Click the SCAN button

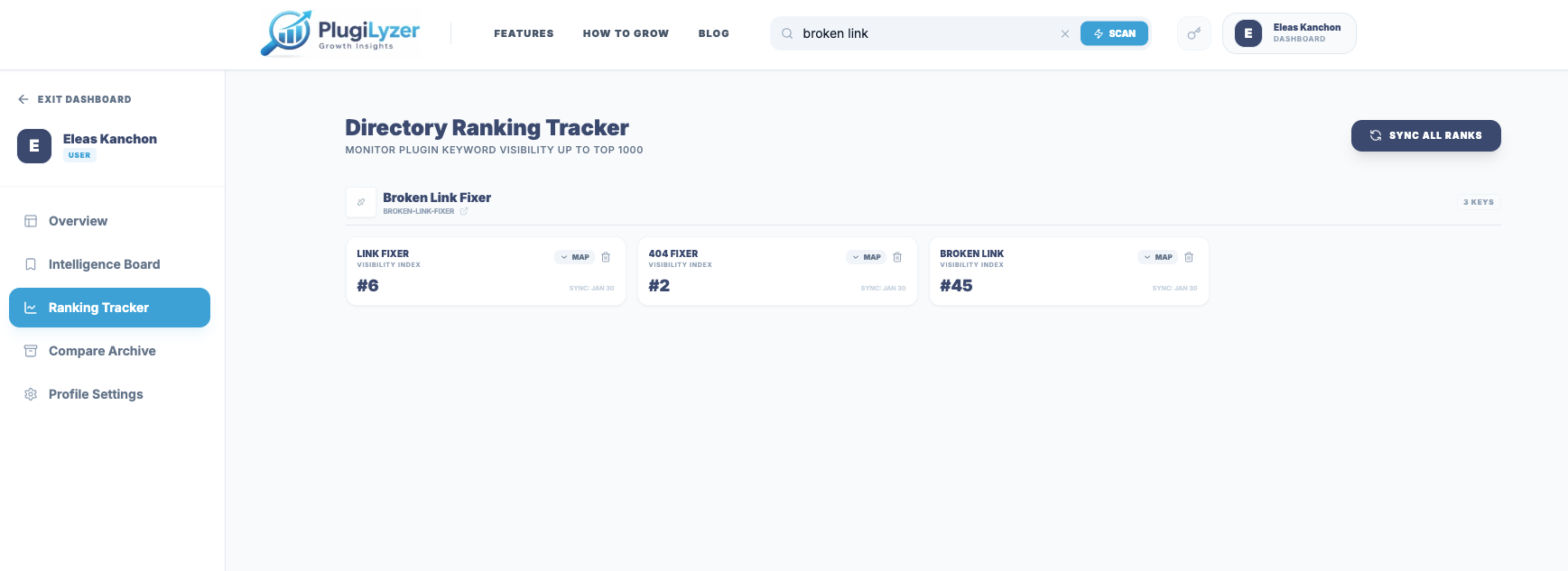[1114, 33]
